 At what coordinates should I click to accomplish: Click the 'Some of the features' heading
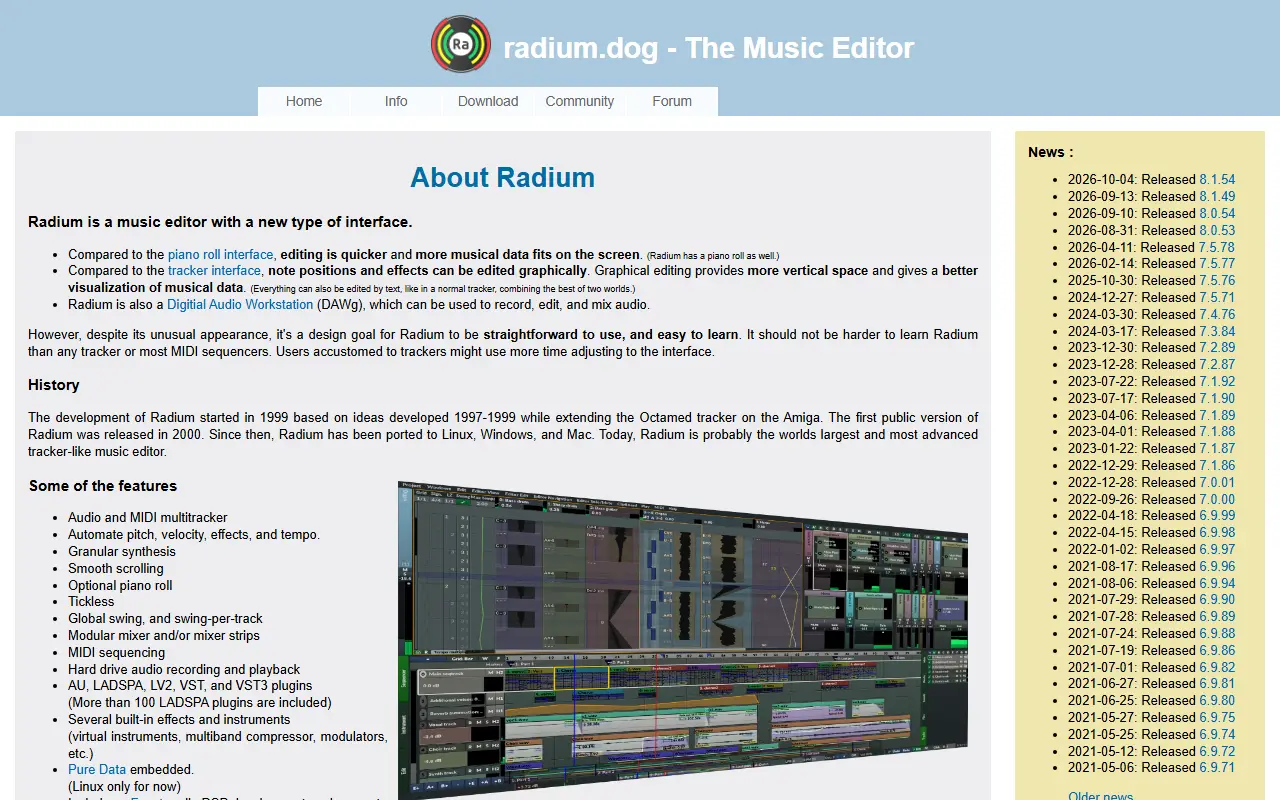[103, 486]
